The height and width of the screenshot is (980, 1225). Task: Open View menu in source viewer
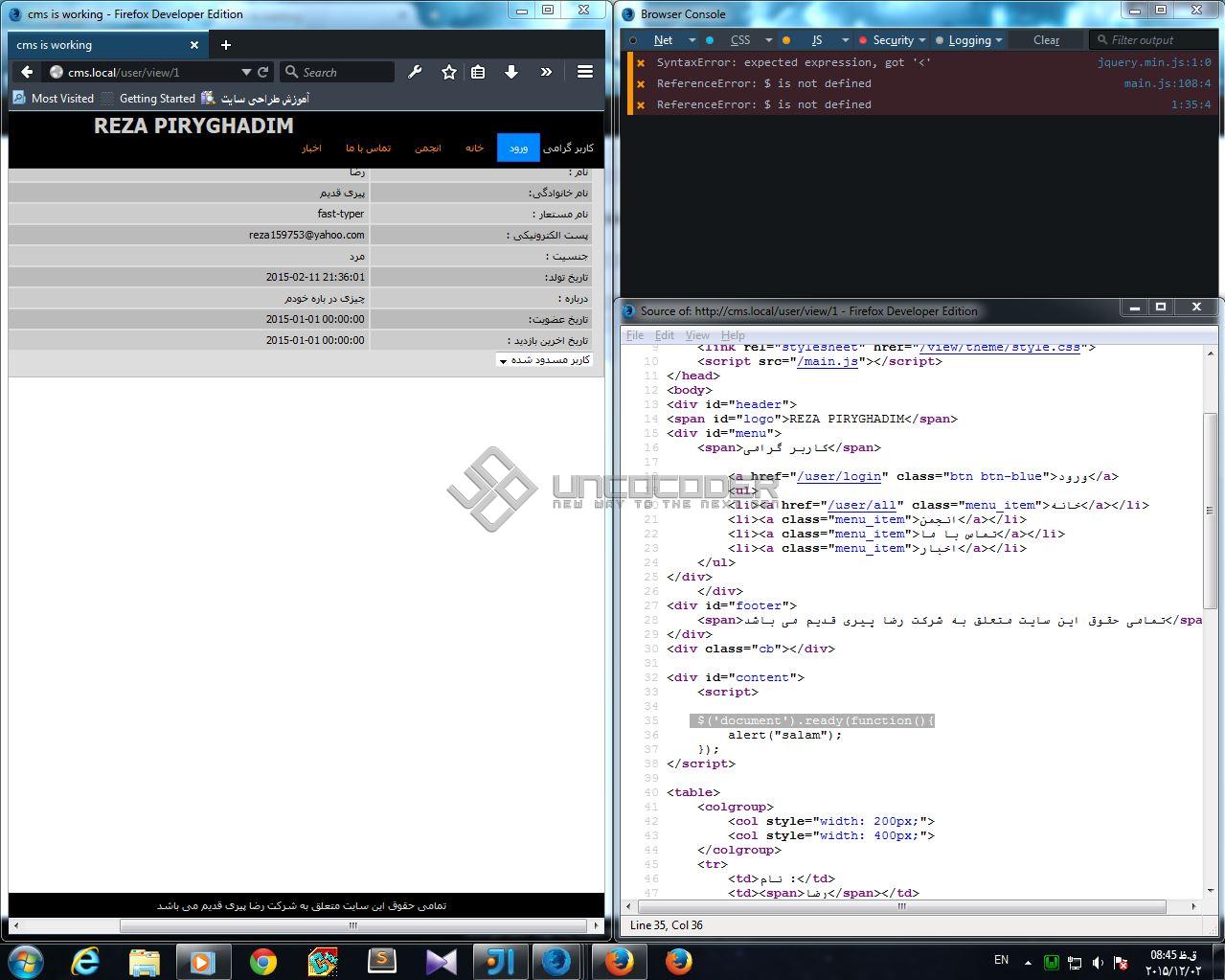[x=697, y=335]
